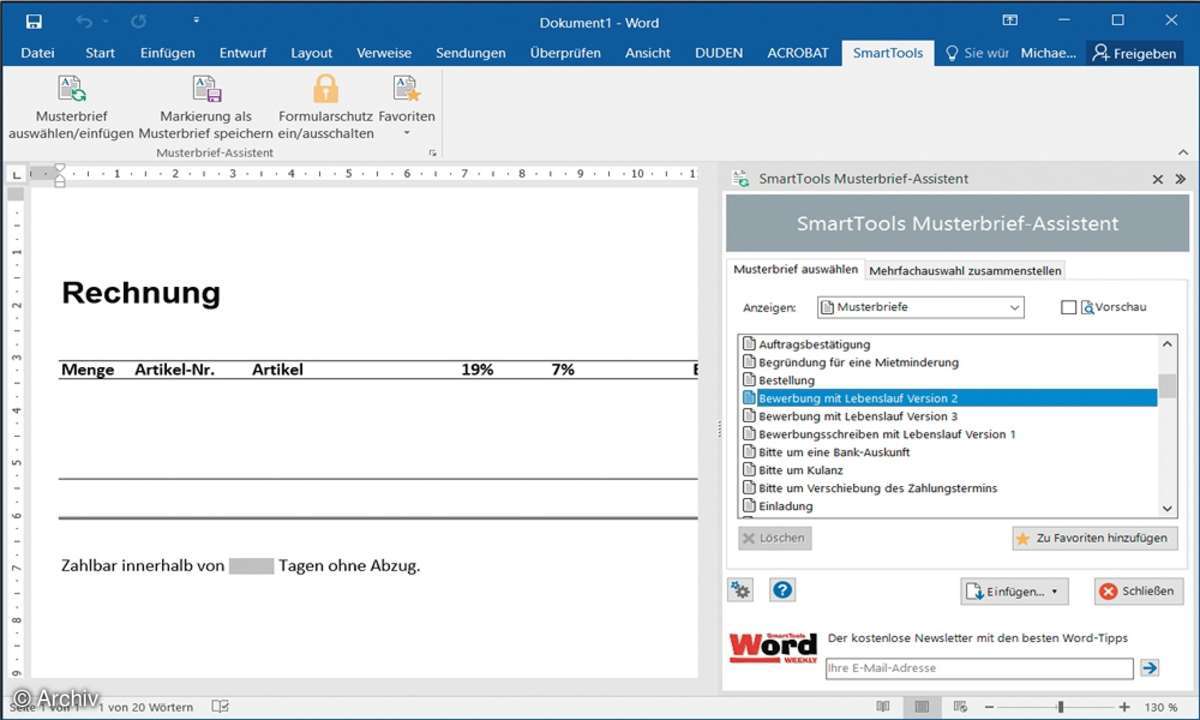Screen dimensions: 1200x720
Task: Select 'Begründung für eine Mietminderung' entry
Action: pyautogui.click(x=858, y=362)
